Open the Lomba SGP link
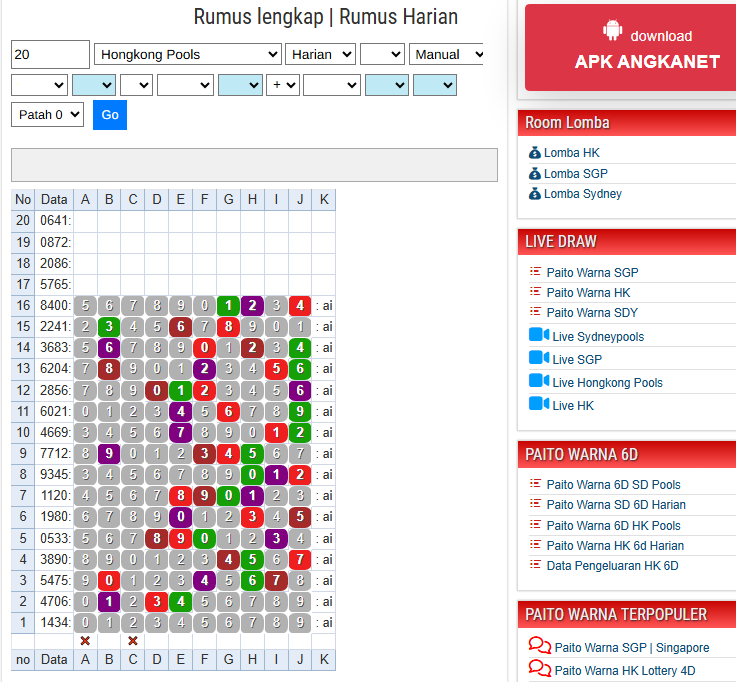The image size is (736, 682). [x=575, y=174]
